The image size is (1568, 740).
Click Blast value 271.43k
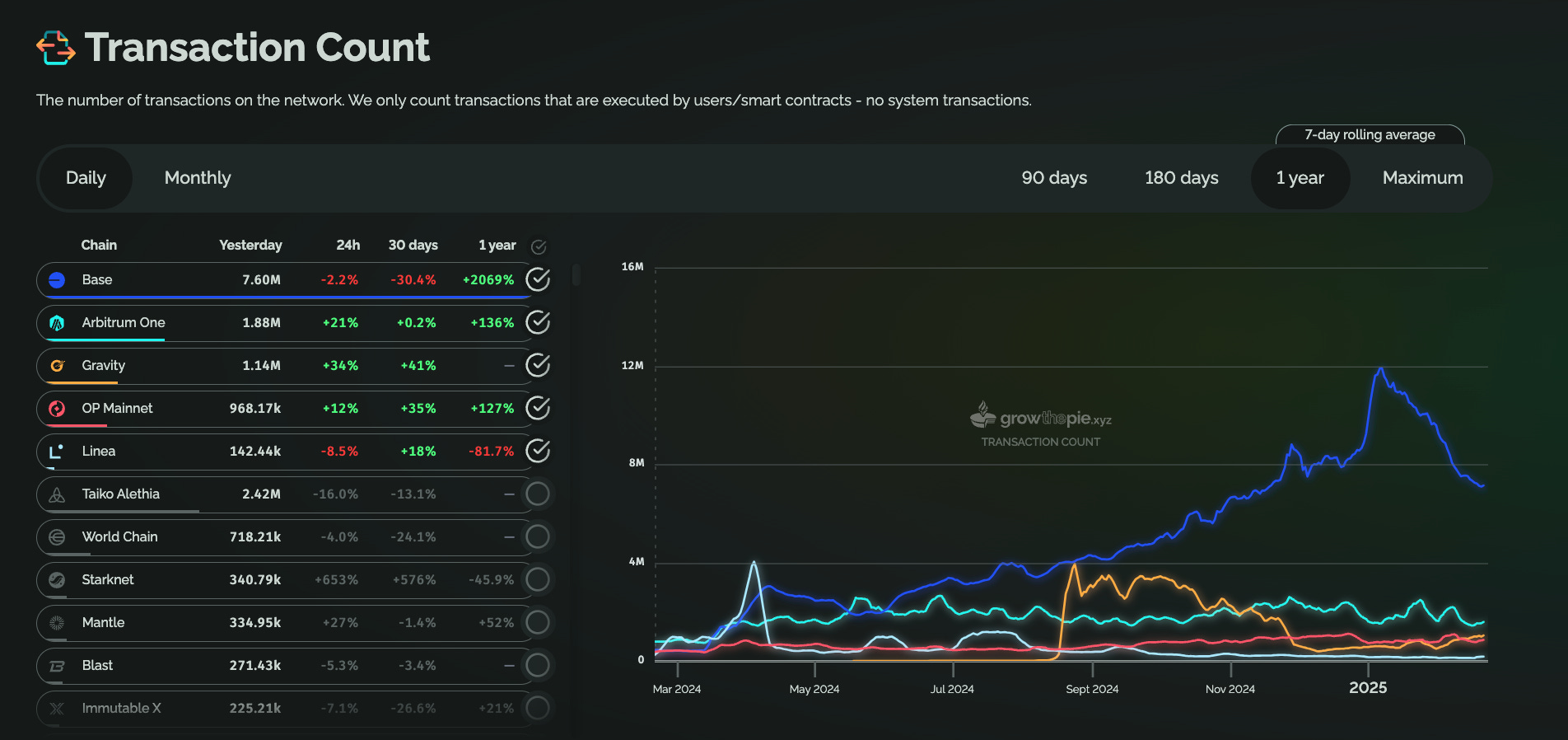pos(255,666)
